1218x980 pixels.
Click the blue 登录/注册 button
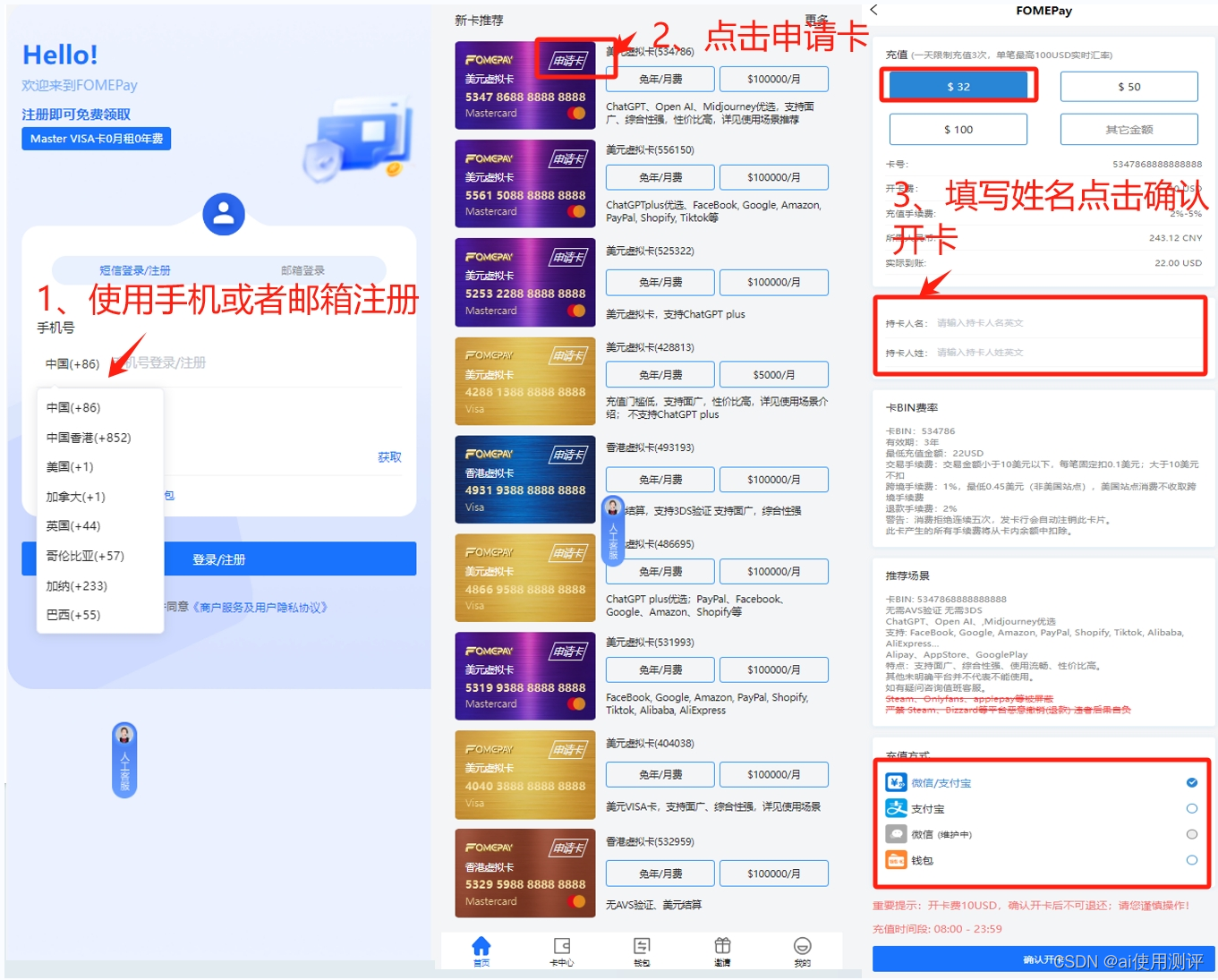point(219,559)
